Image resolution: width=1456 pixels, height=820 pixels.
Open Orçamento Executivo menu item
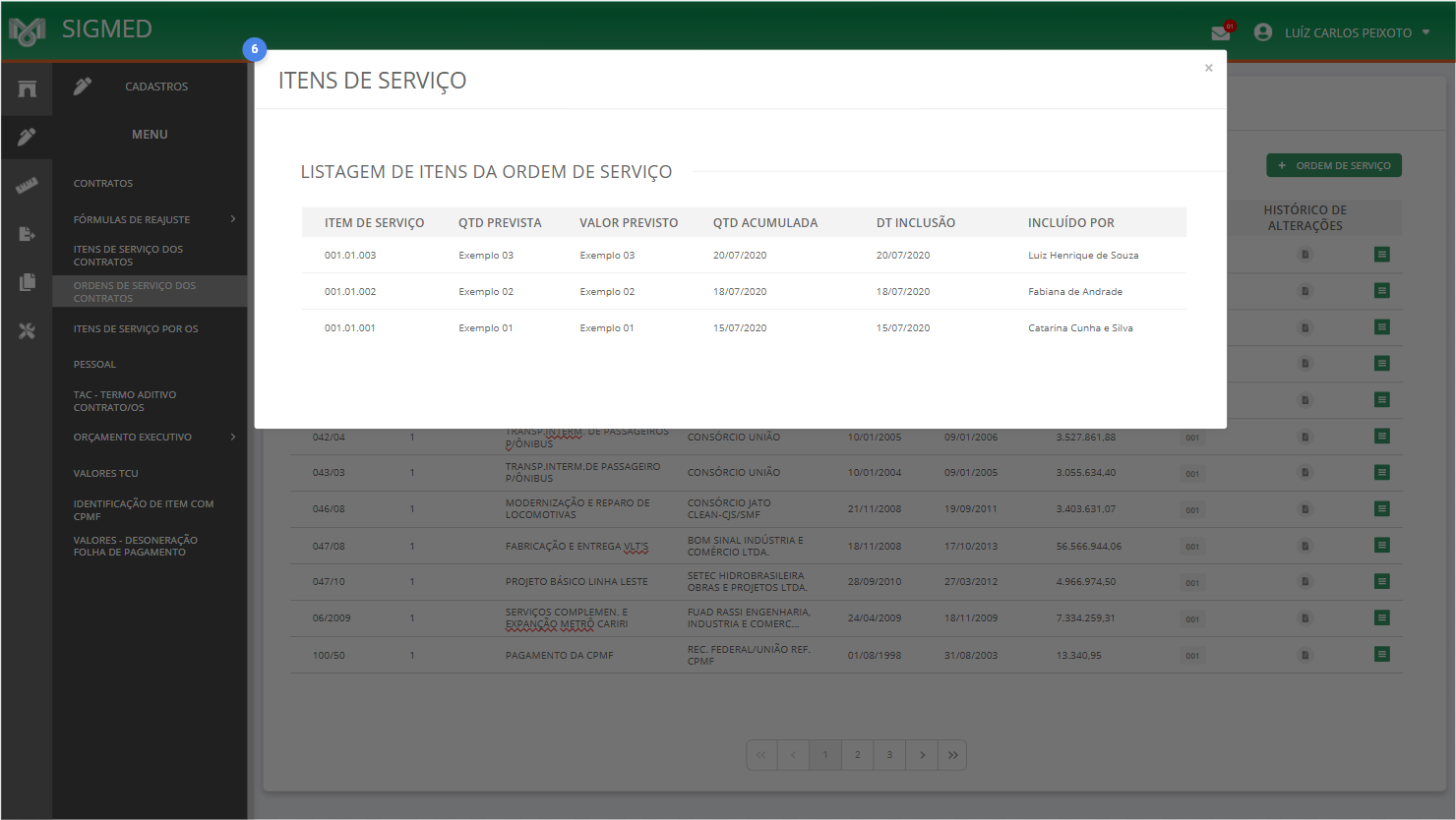pos(133,437)
